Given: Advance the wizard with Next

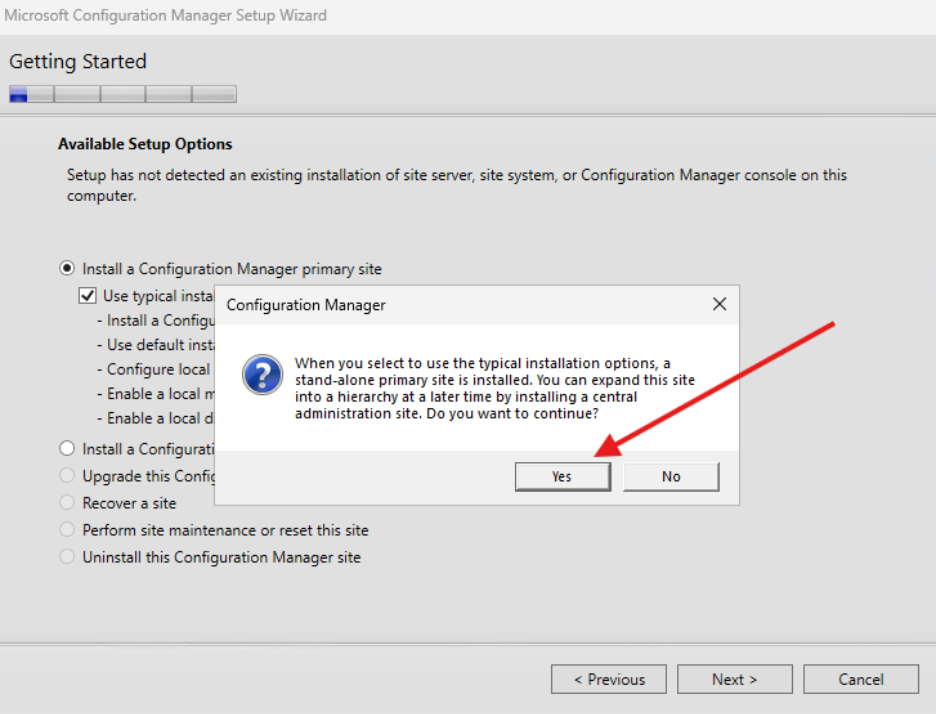Looking at the screenshot, I should coord(734,679).
